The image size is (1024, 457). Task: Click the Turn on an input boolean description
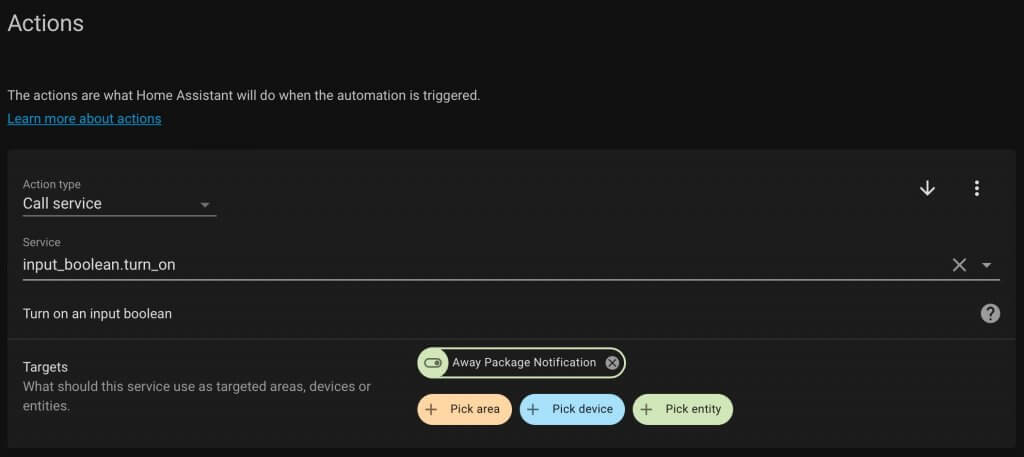tap(97, 314)
